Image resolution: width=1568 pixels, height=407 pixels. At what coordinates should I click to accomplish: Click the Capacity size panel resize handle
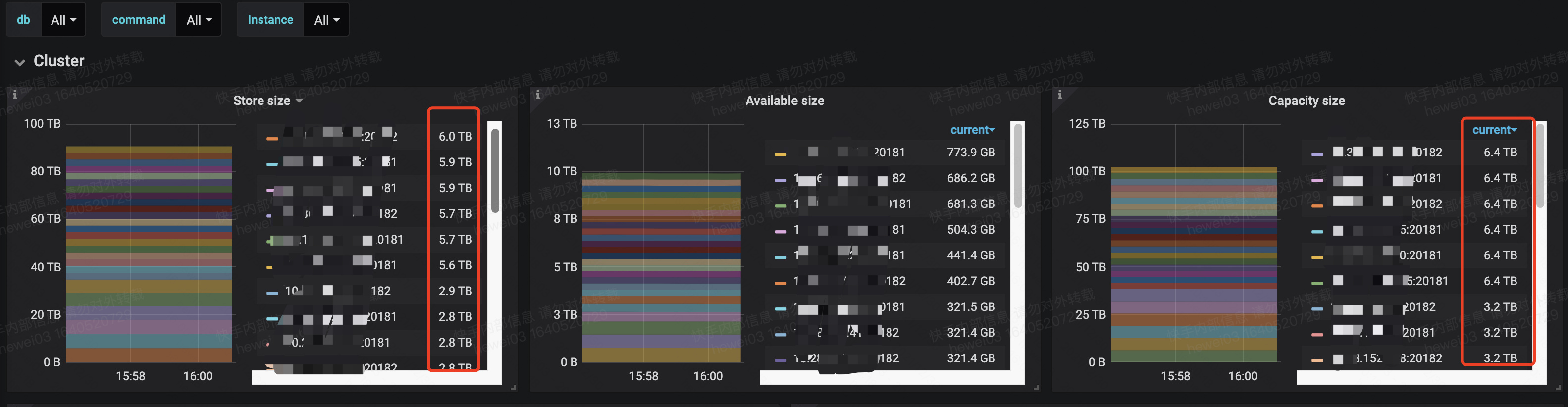click(x=1558, y=388)
